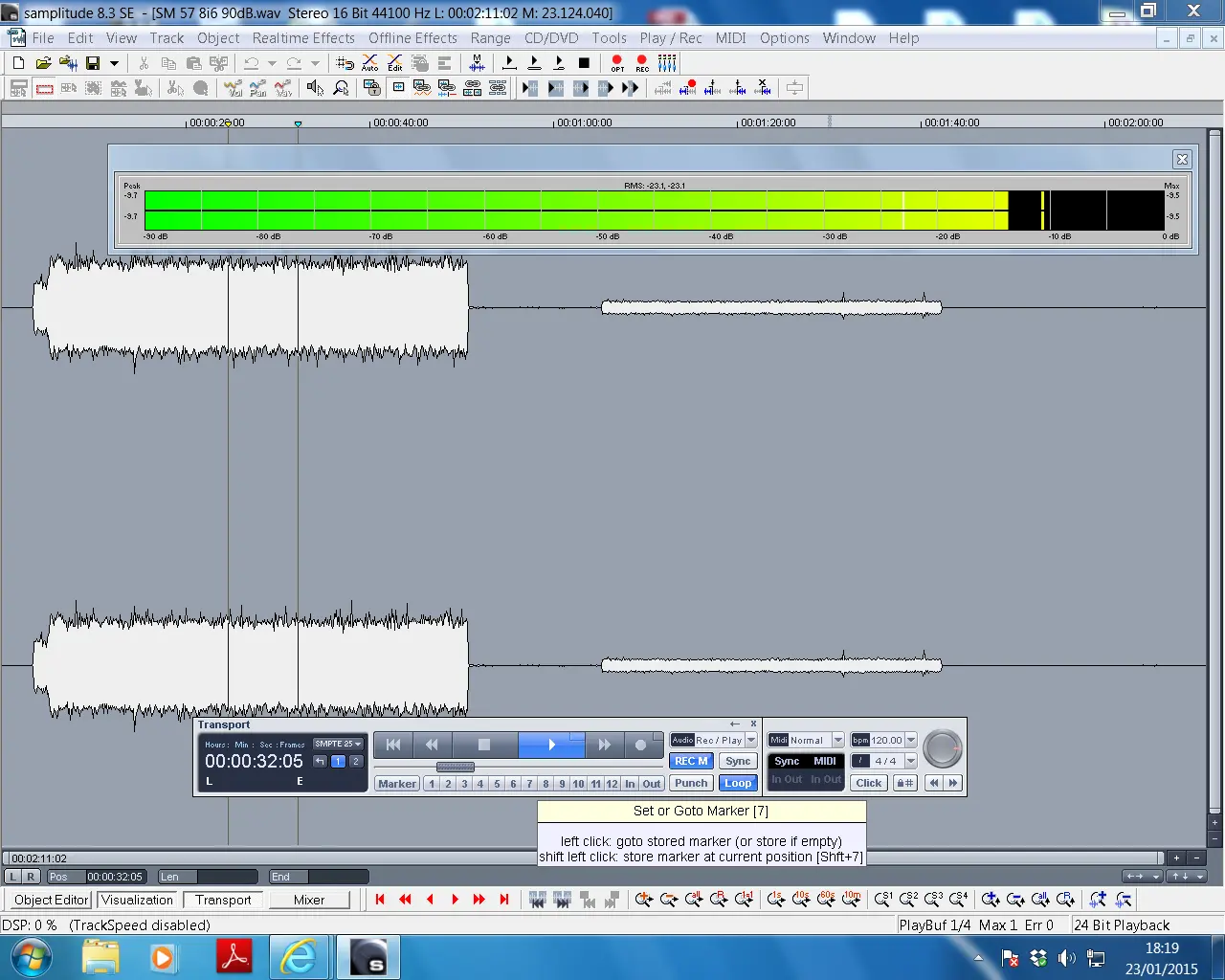Disable Loop playback in Transport
Viewport: 1225px width, 980px height.
click(x=738, y=783)
